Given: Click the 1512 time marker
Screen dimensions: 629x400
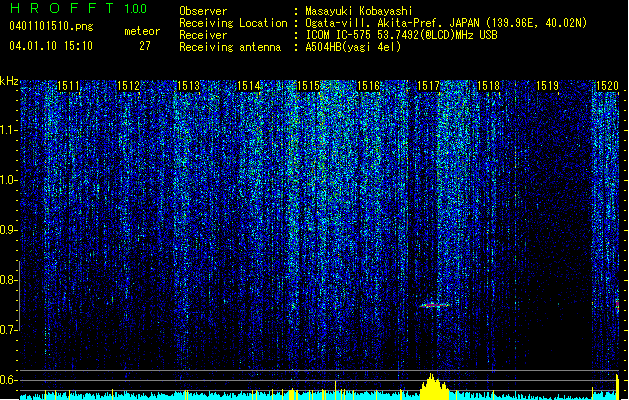Looking at the screenshot, I should [x=128, y=86].
